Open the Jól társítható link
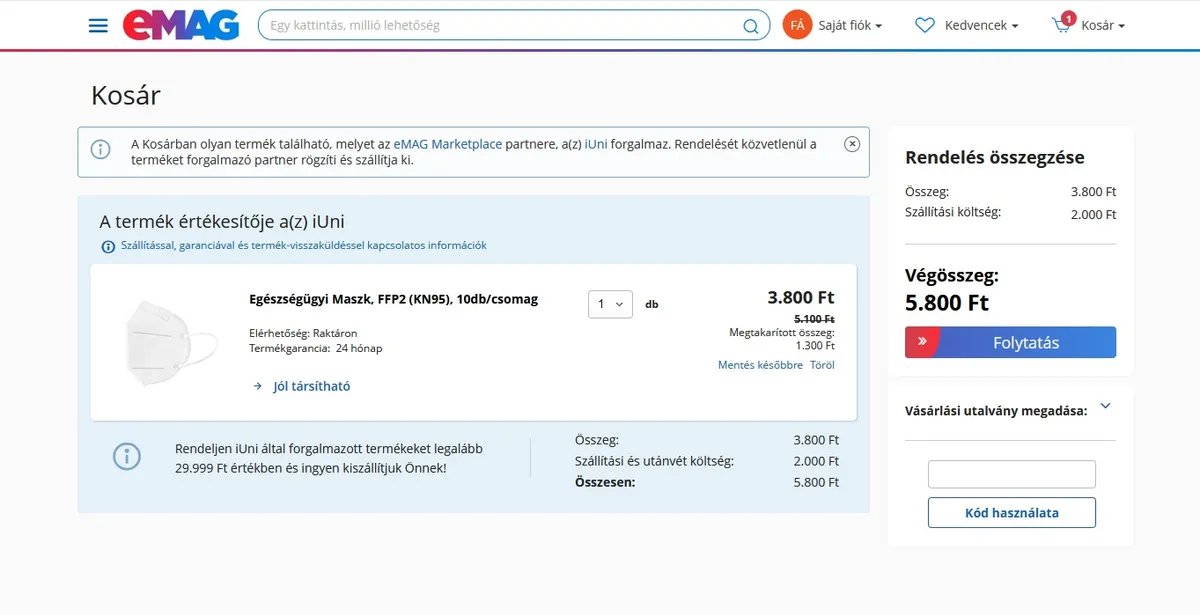The height and width of the screenshot is (615, 1200). (x=311, y=386)
